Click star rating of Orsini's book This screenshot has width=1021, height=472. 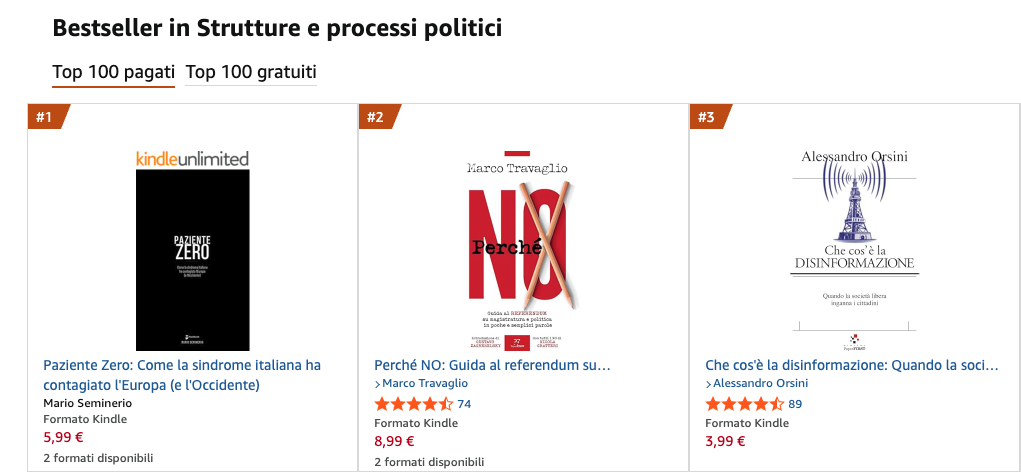tap(744, 404)
